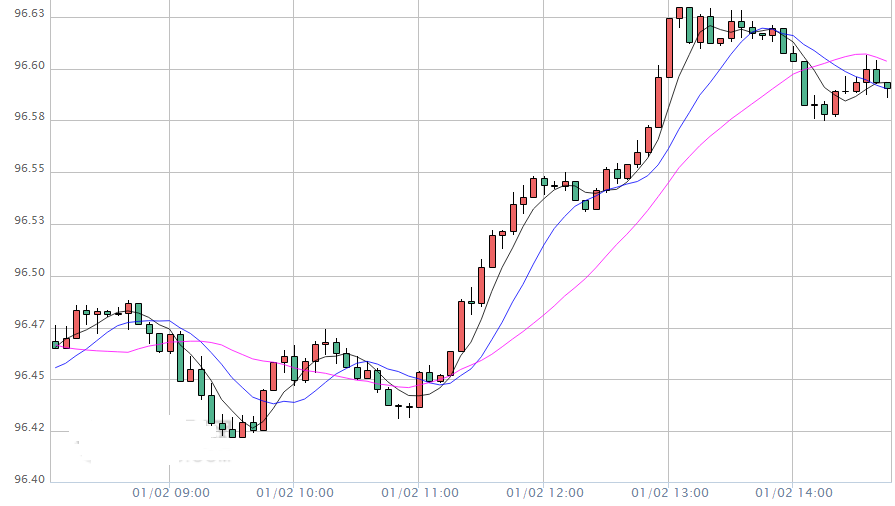Viewport: 895px width, 506px height.
Task: Click the 96.50 price axis label
Action: tap(28, 275)
